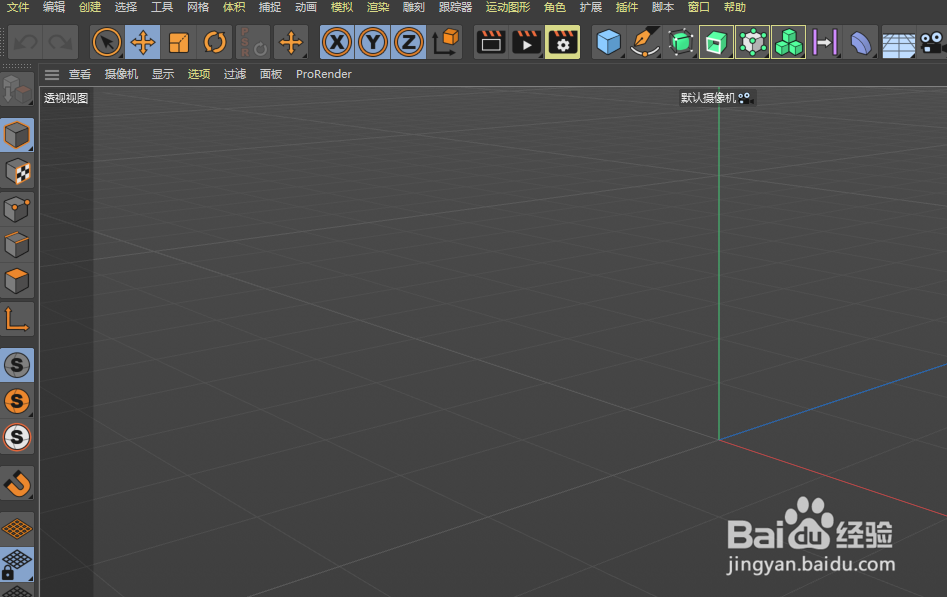The height and width of the screenshot is (597, 947).
Task: Select the orange place-cross tool
Action: pyautogui.click(x=291, y=42)
